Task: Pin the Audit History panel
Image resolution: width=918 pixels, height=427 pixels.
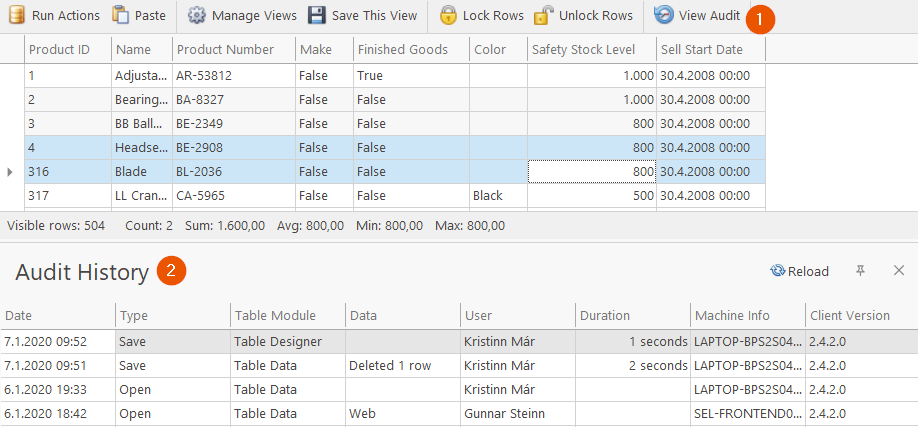Action: click(860, 271)
